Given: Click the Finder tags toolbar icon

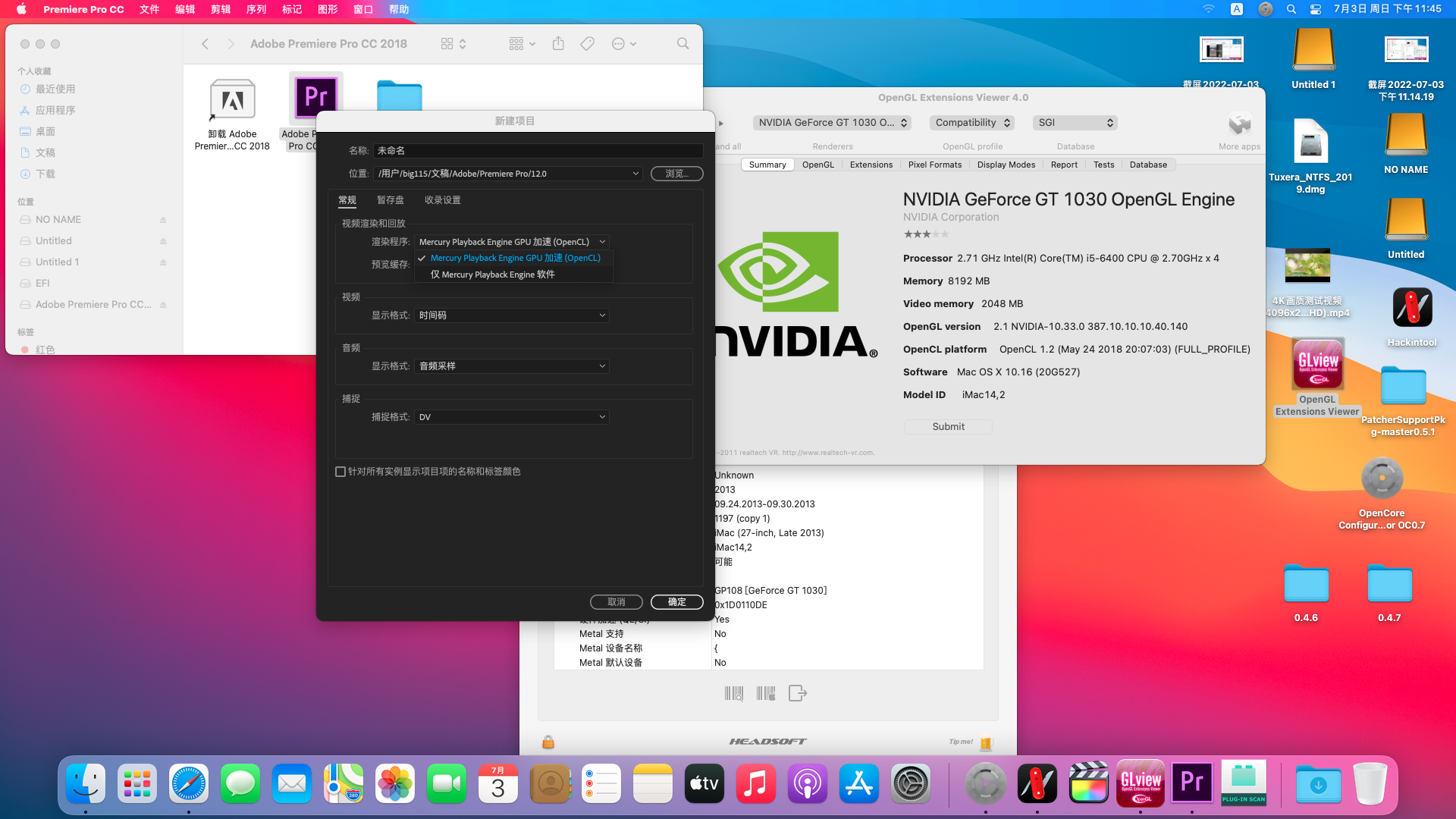Looking at the screenshot, I should click(x=587, y=44).
